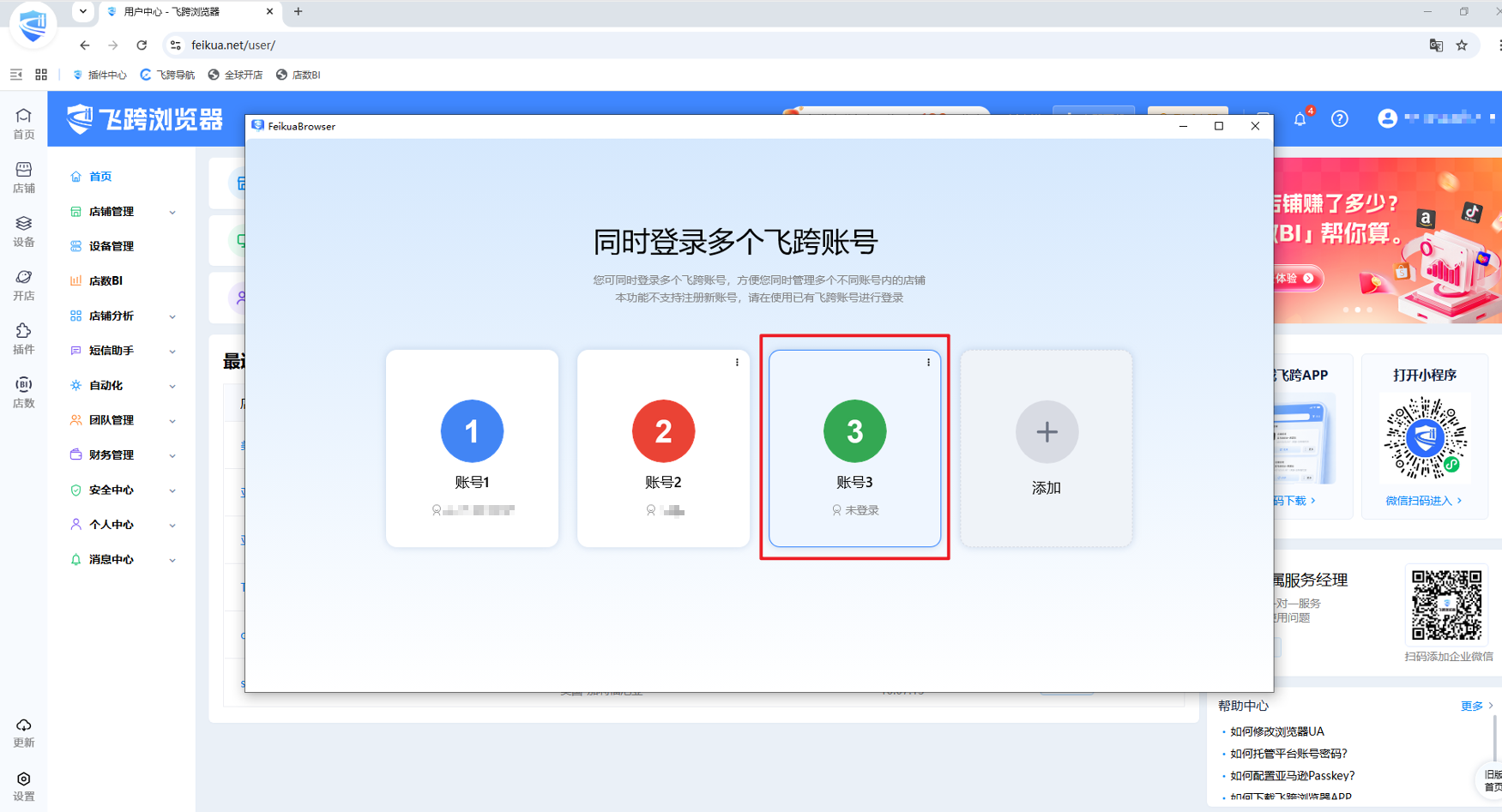Open more options for 账号3 card

pos(928,363)
